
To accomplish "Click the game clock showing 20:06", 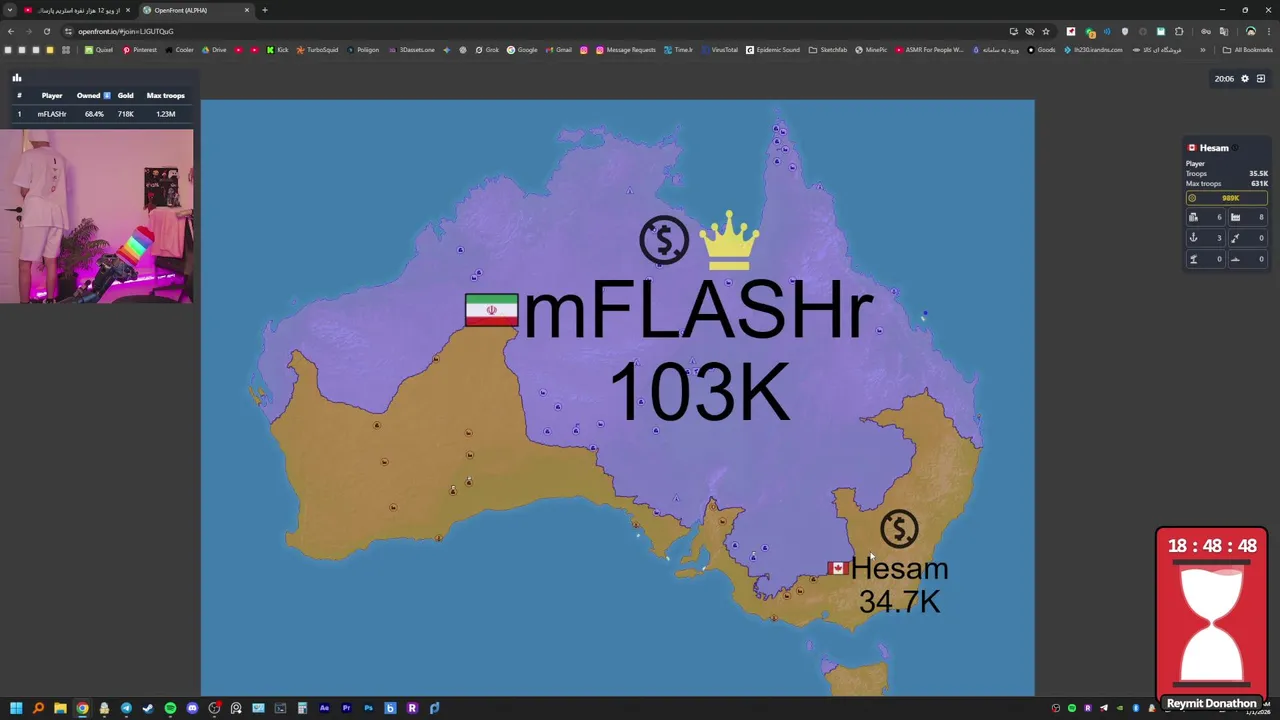I will 1224,79.
